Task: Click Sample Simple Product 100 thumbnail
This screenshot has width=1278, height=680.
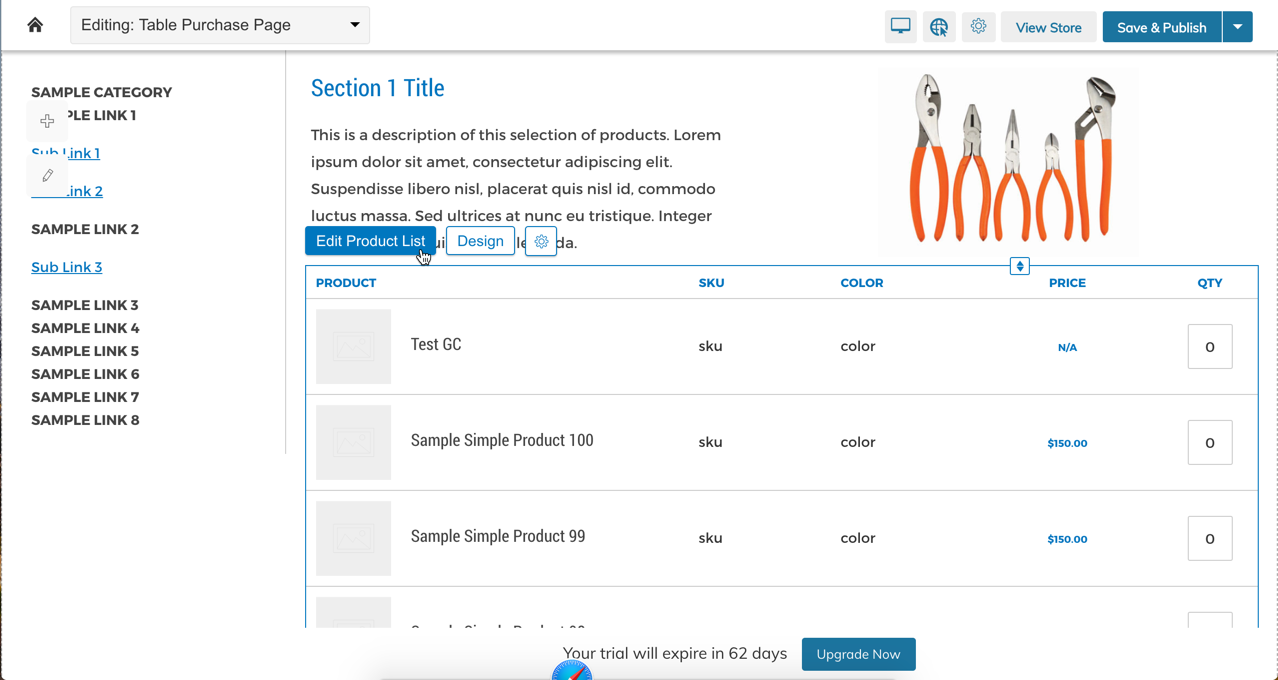Action: [x=354, y=443]
